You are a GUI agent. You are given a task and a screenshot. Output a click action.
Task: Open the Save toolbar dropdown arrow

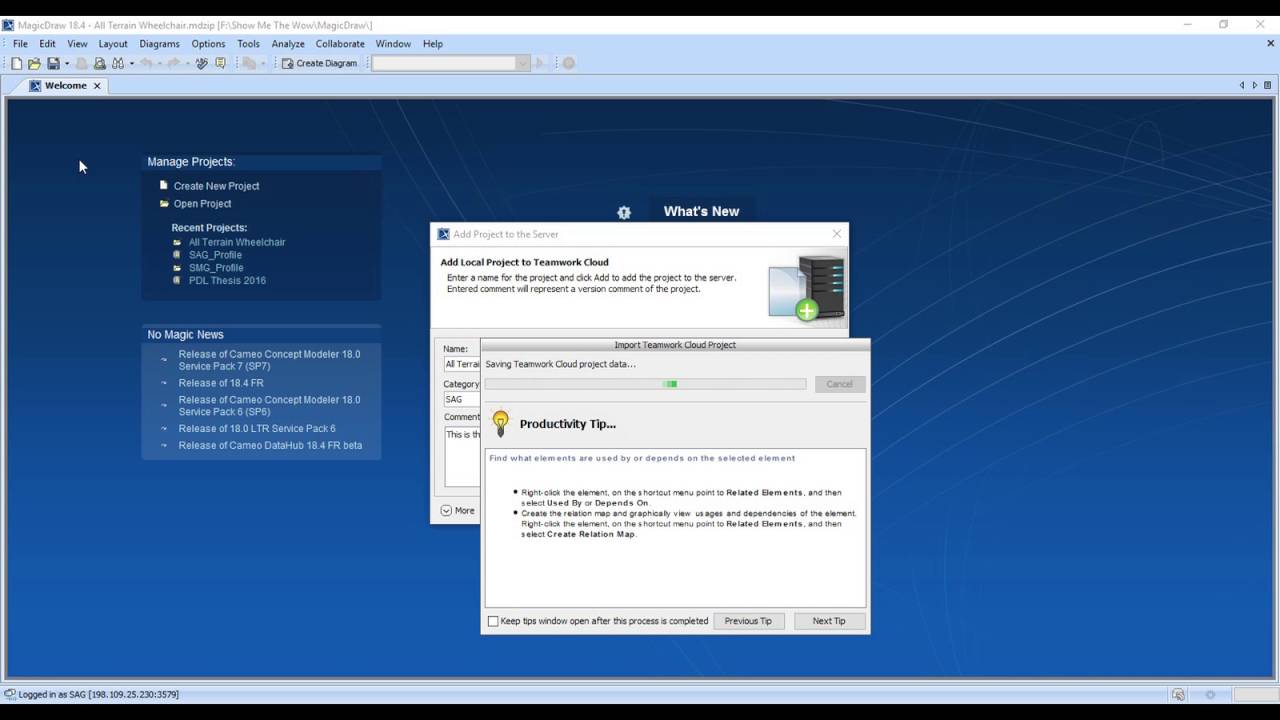click(x=67, y=64)
